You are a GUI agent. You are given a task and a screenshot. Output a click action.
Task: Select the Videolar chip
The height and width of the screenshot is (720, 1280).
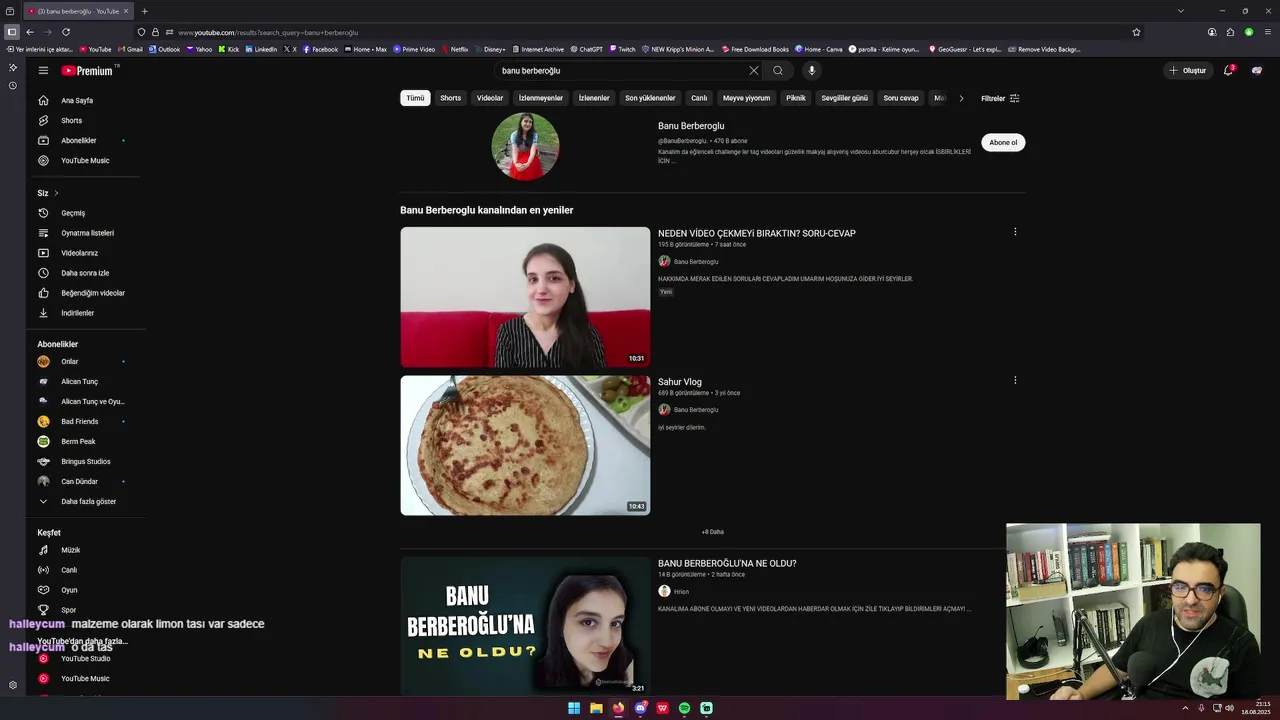tap(490, 98)
